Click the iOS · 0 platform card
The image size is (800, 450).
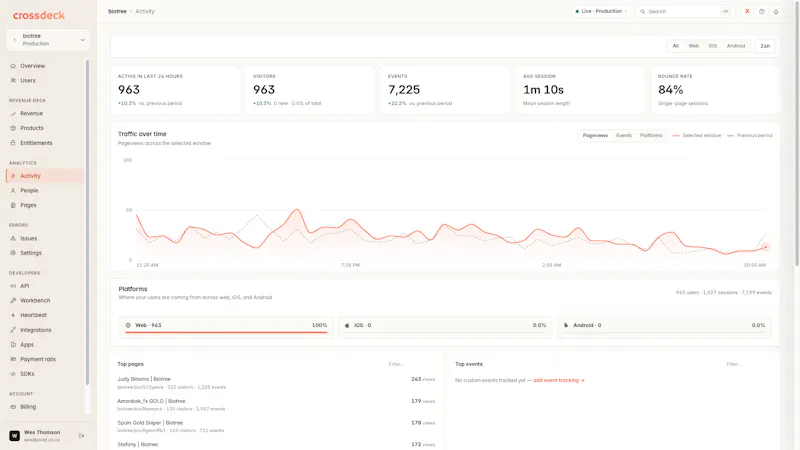point(445,326)
